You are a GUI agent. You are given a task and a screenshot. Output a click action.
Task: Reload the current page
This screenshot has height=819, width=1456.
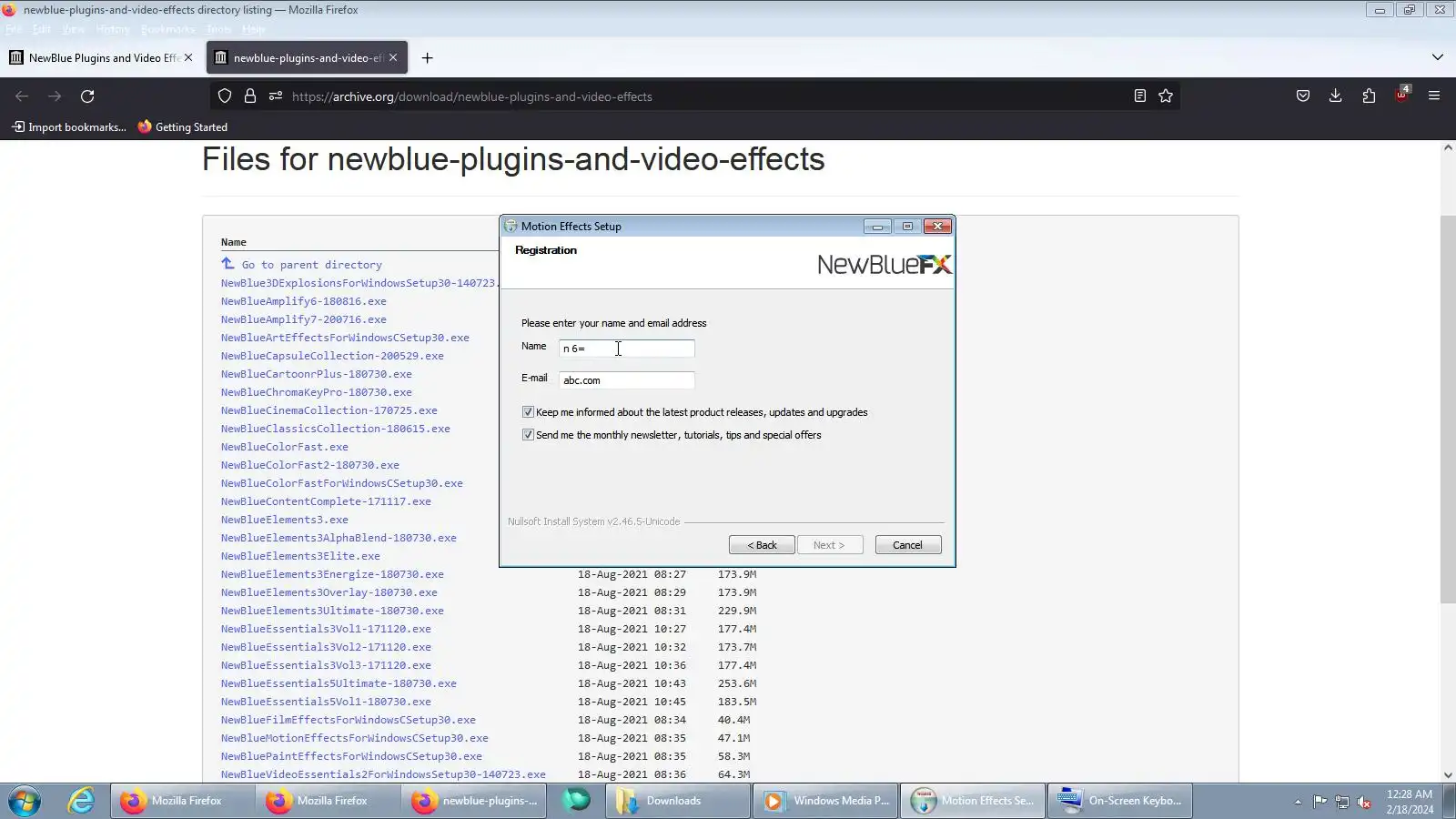point(87,96)
